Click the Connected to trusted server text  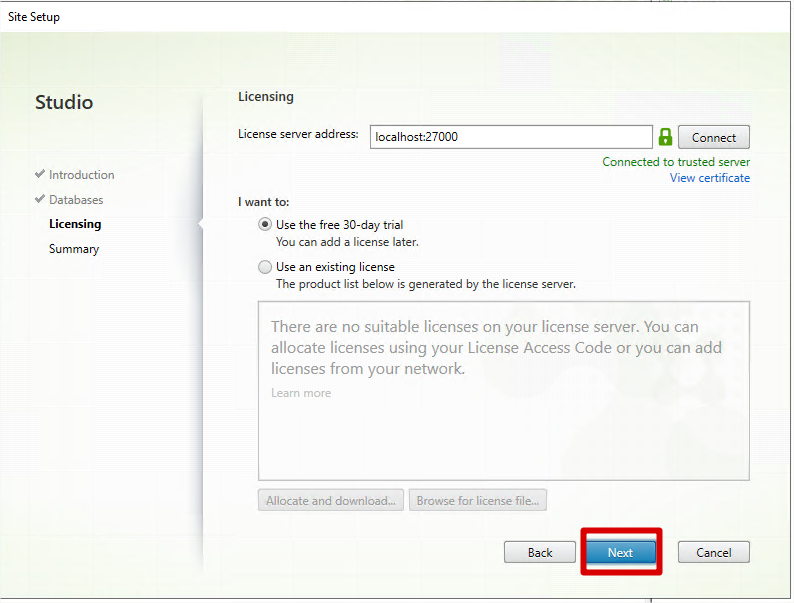pyautogui.click(x=676, y=162)
